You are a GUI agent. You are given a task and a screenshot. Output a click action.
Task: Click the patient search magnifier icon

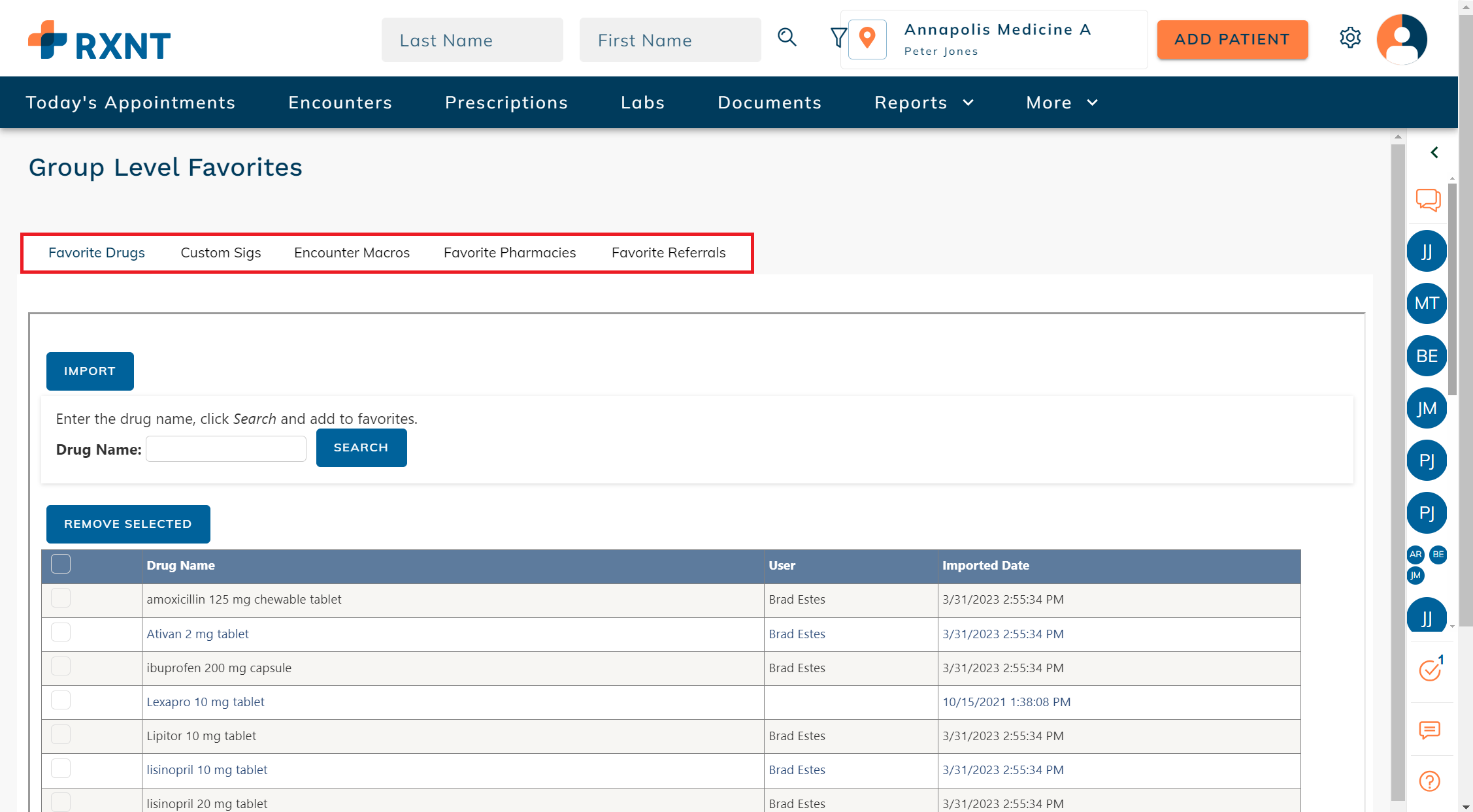click(x=787, y=38)
